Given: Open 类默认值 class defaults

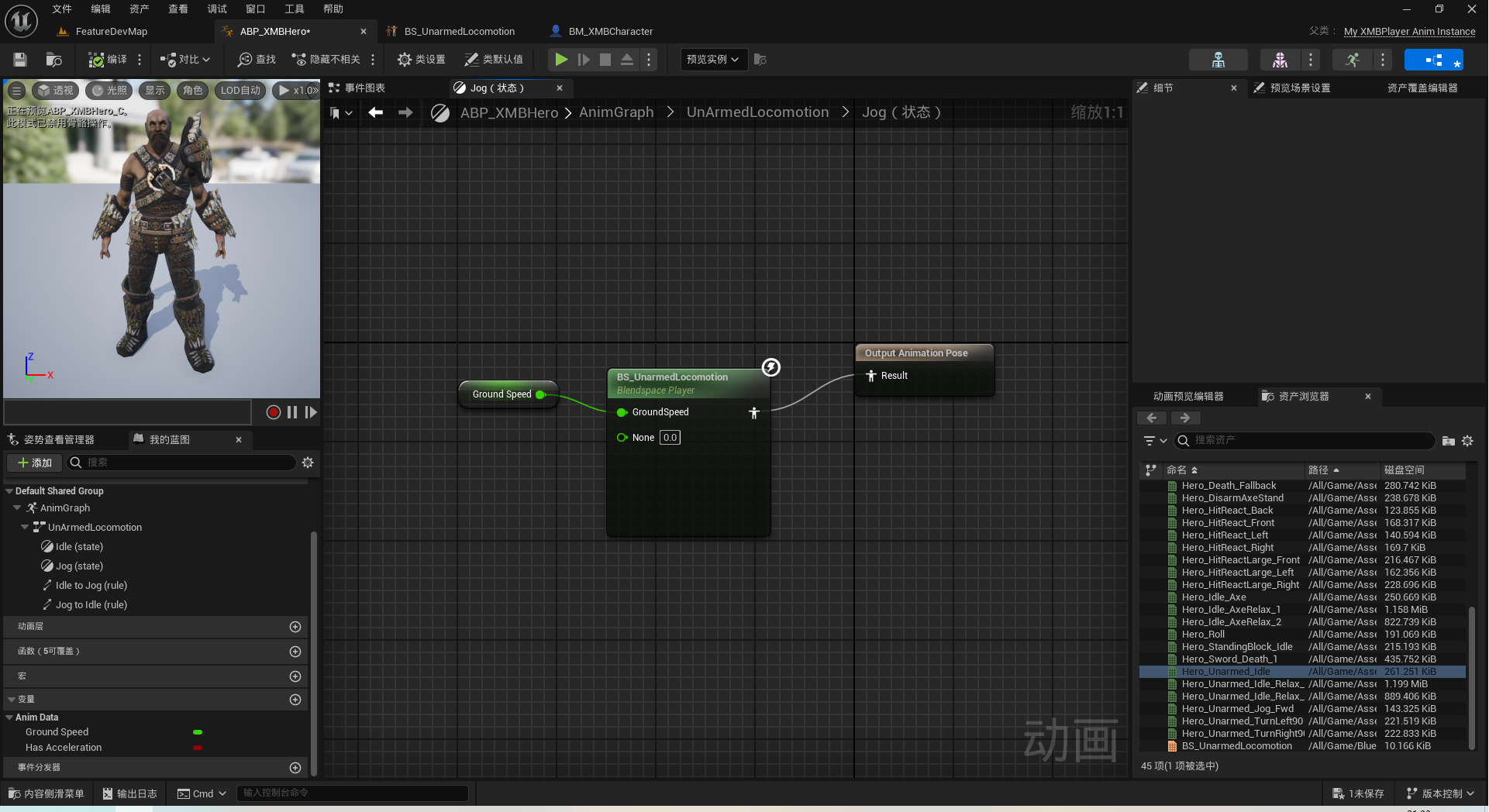Looking at the screenshot, I should point(494,60).
